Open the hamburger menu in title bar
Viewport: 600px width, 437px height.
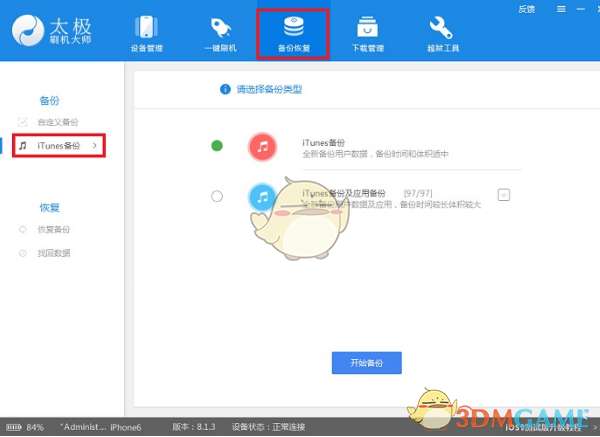(561, 9)
